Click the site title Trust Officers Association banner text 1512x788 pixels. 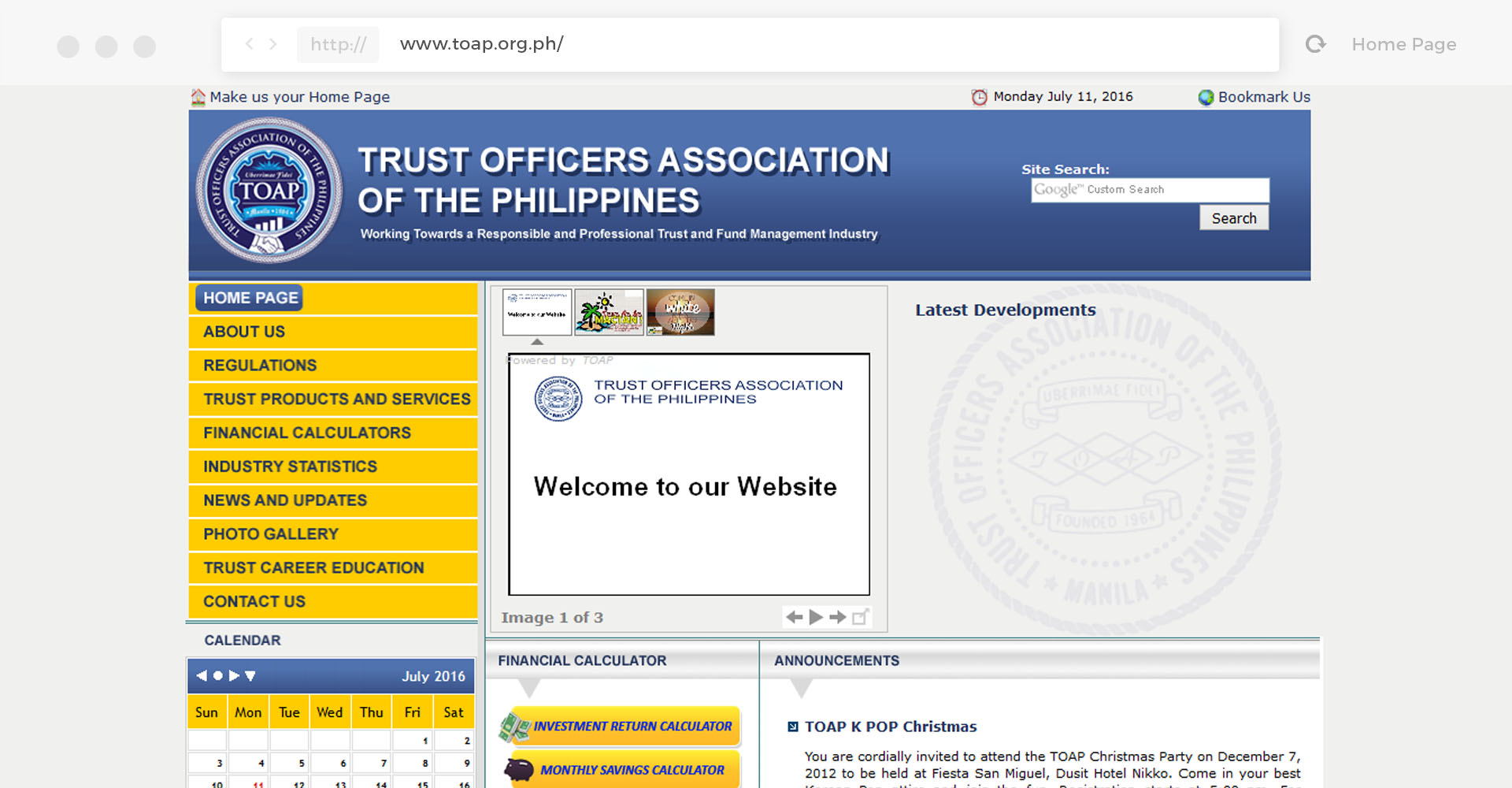point(624,180)
